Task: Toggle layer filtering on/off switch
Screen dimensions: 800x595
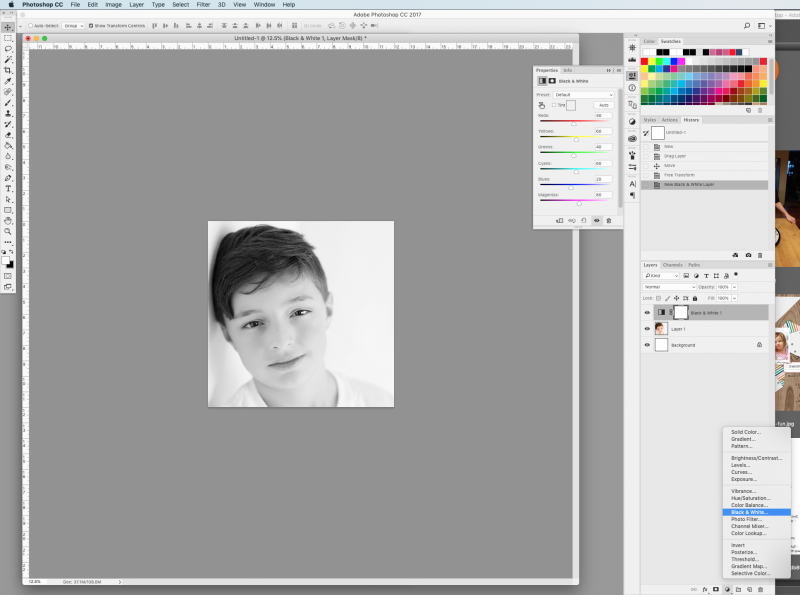Action: [x=736, y=275]
